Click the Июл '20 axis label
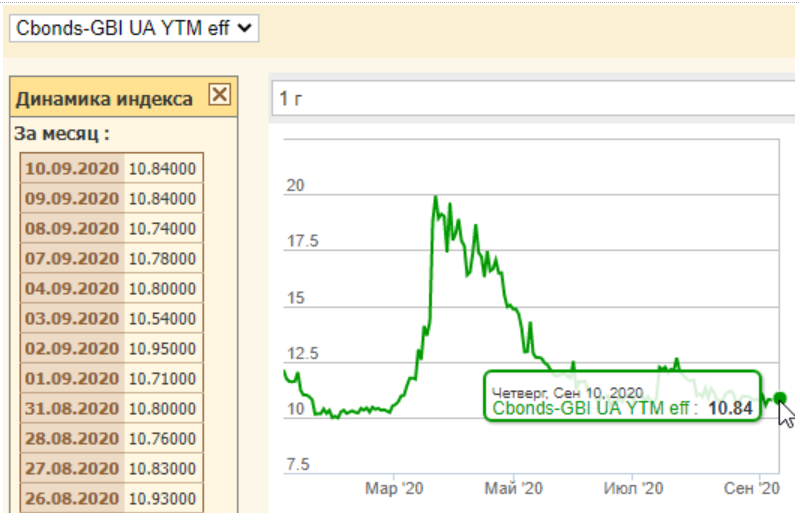Screen dimensions: 800x520 [633, 488]
